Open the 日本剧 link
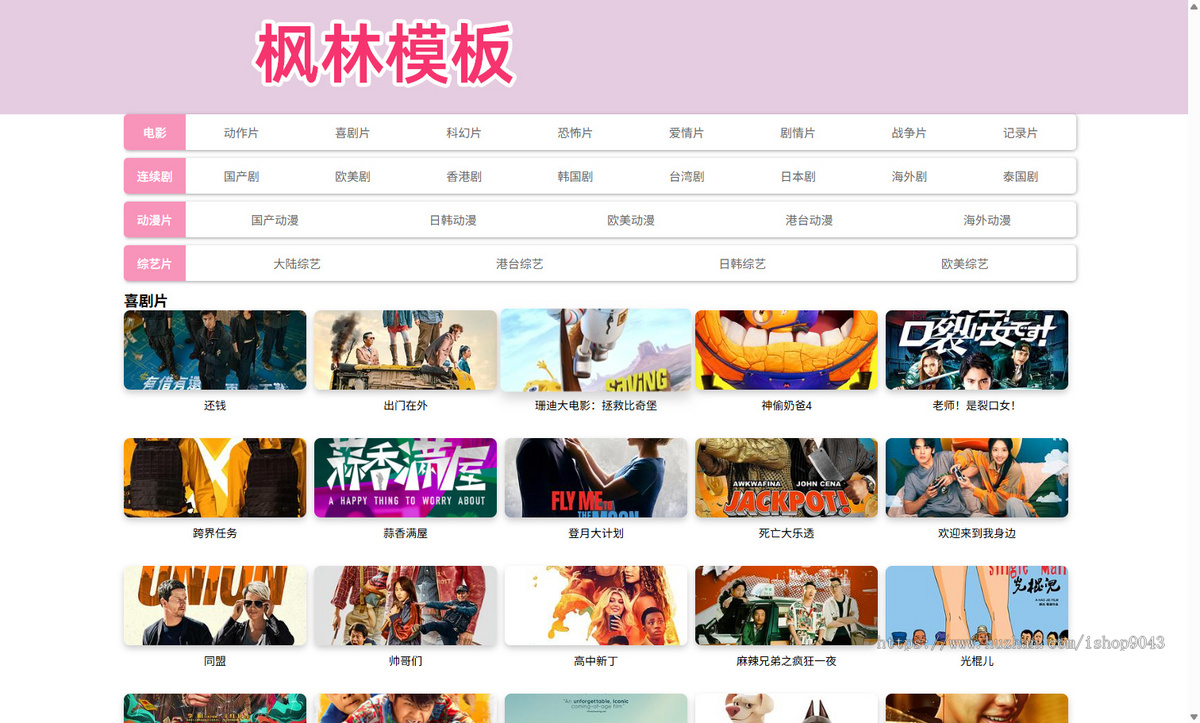1200x723 pixels. (798, 177)
